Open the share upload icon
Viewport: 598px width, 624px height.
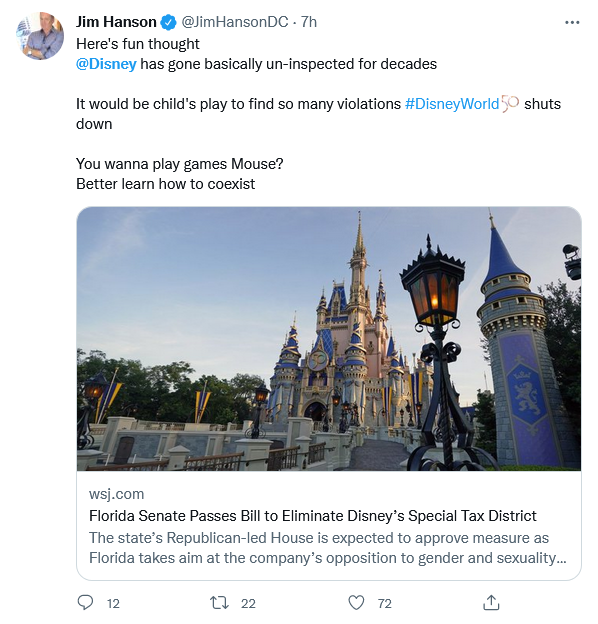coord(491,602)
